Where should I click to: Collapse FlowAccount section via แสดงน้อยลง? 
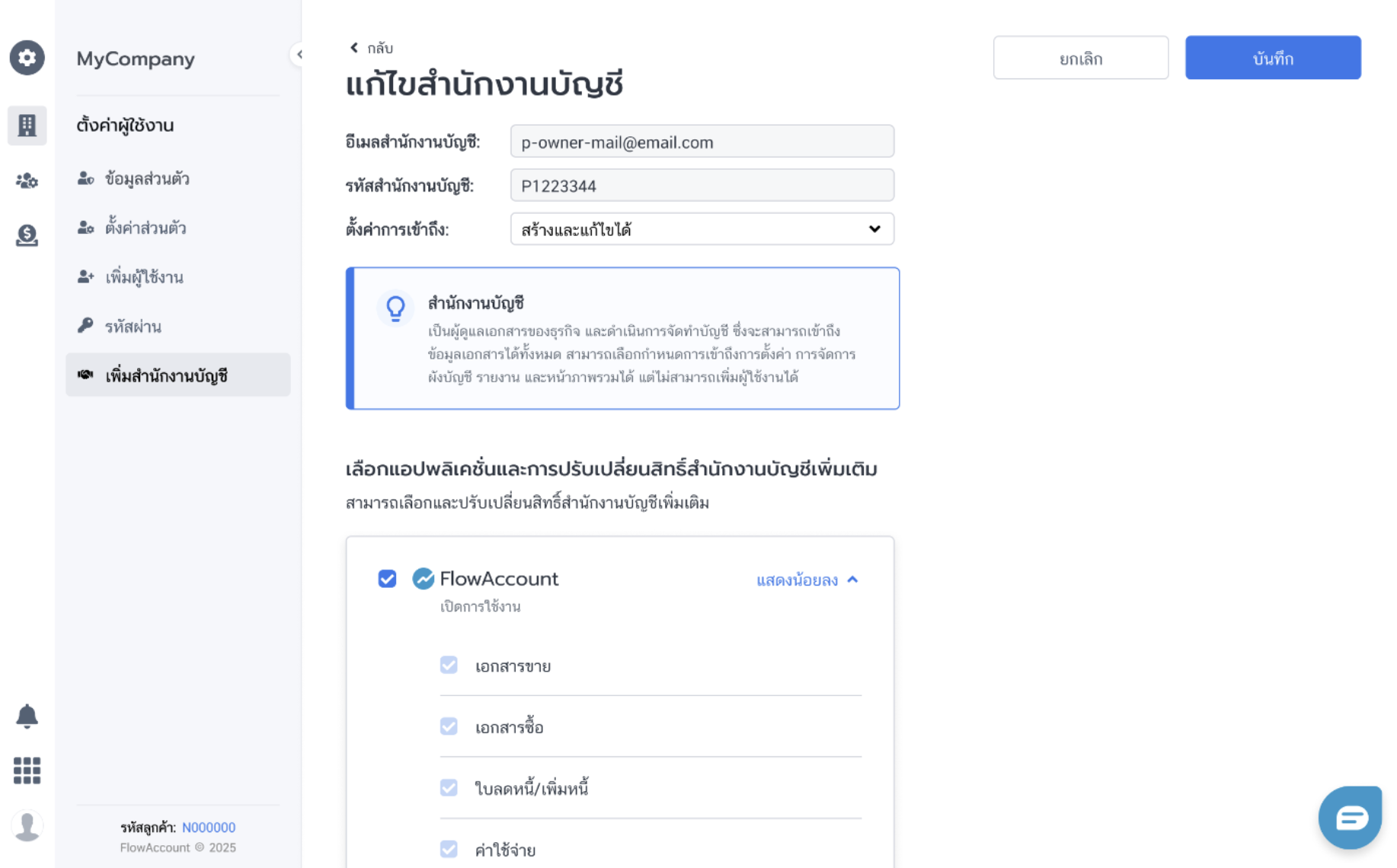[x=807, y=580]
